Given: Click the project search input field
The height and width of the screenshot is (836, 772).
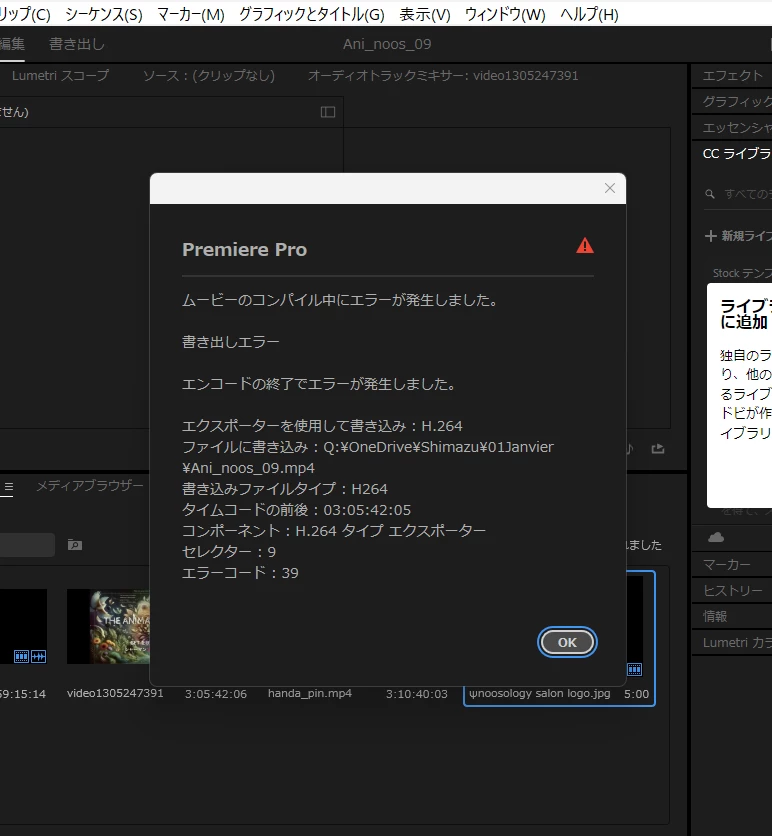Looking at the screenshot, I should coord(27,545).
